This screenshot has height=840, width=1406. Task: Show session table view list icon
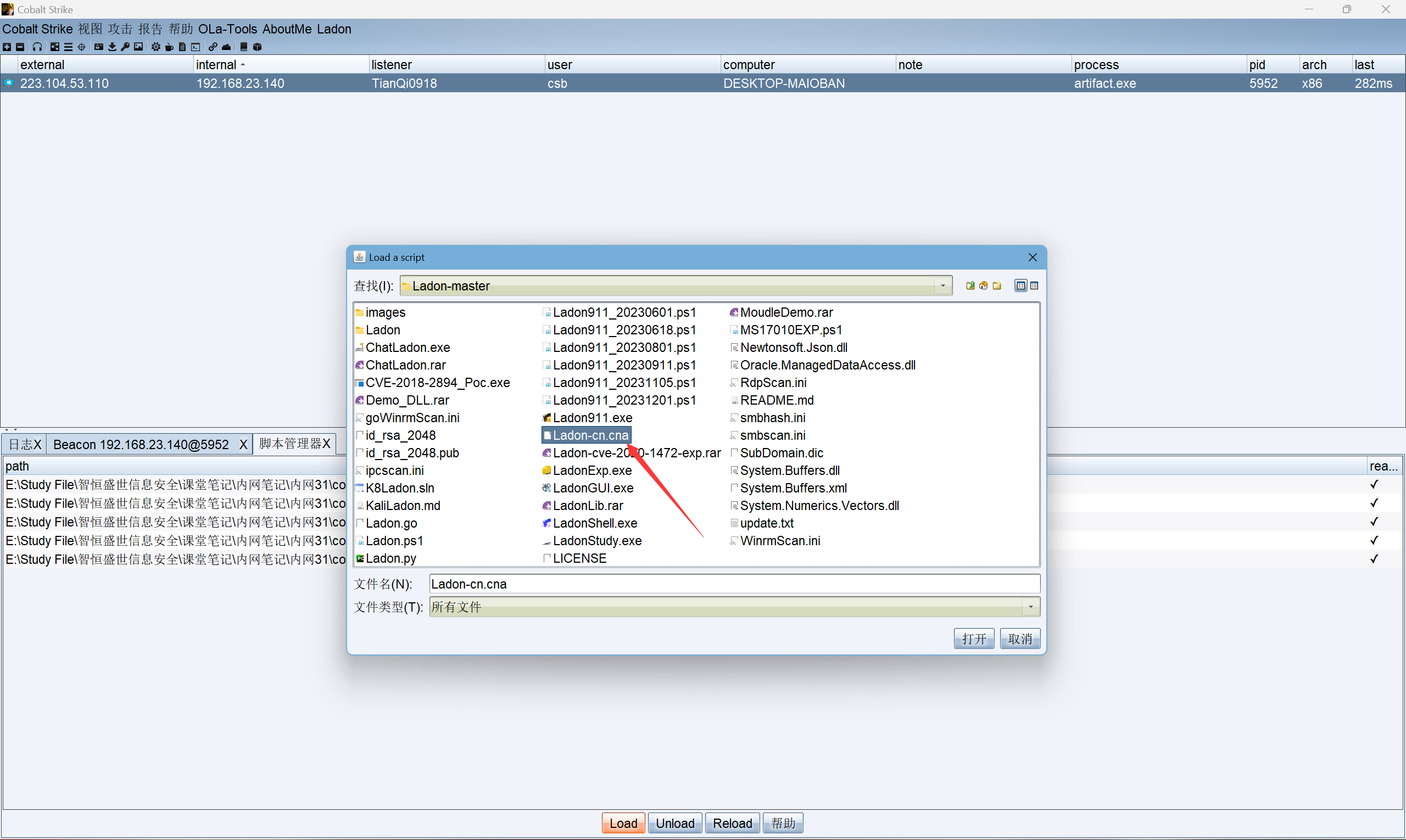69,47
